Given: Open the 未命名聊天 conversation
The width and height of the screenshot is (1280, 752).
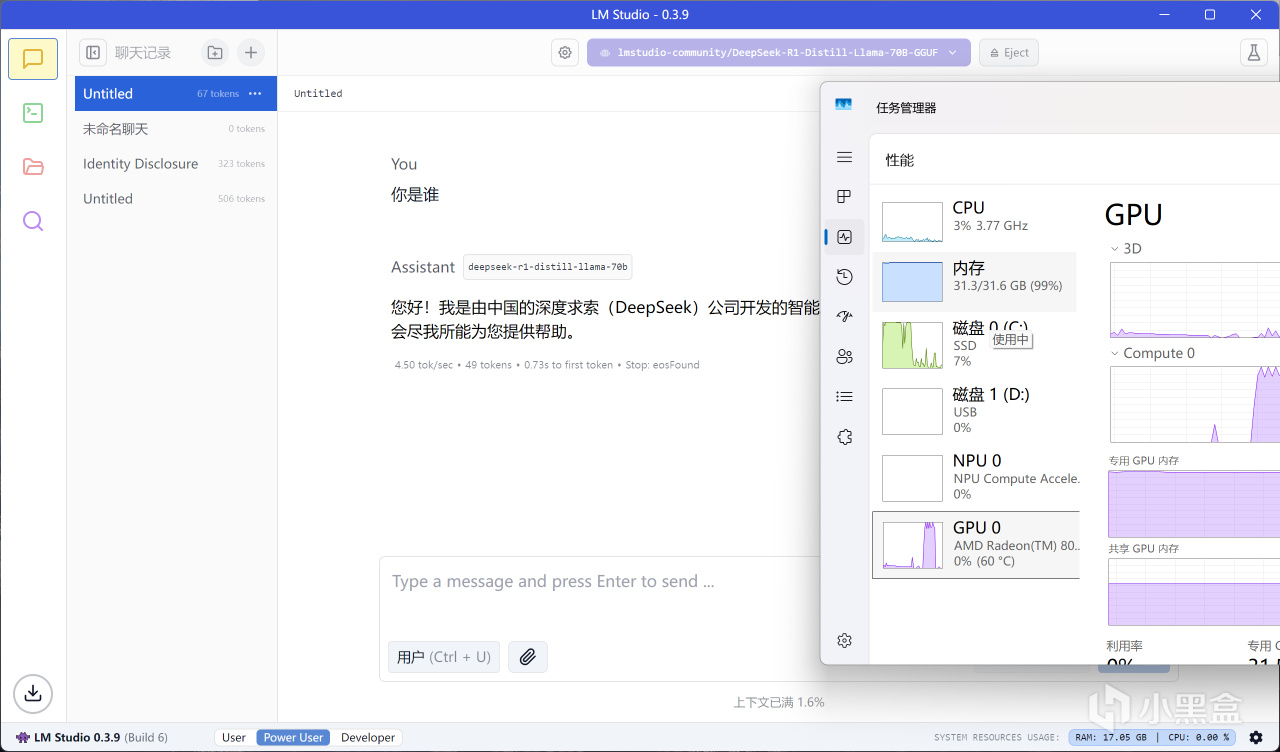Looking at the screenshot, I should [176, 129].
